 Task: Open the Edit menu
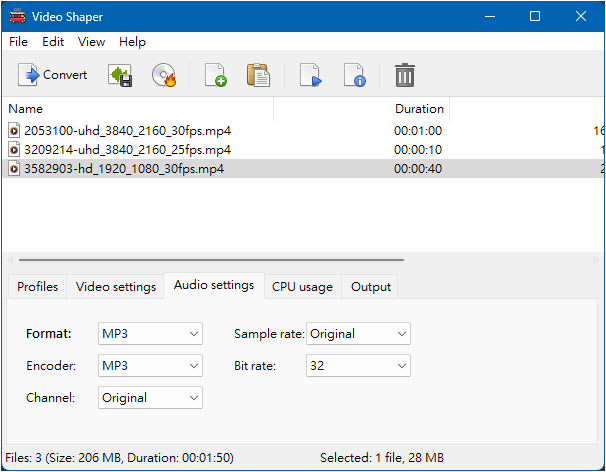pos(53,42)
